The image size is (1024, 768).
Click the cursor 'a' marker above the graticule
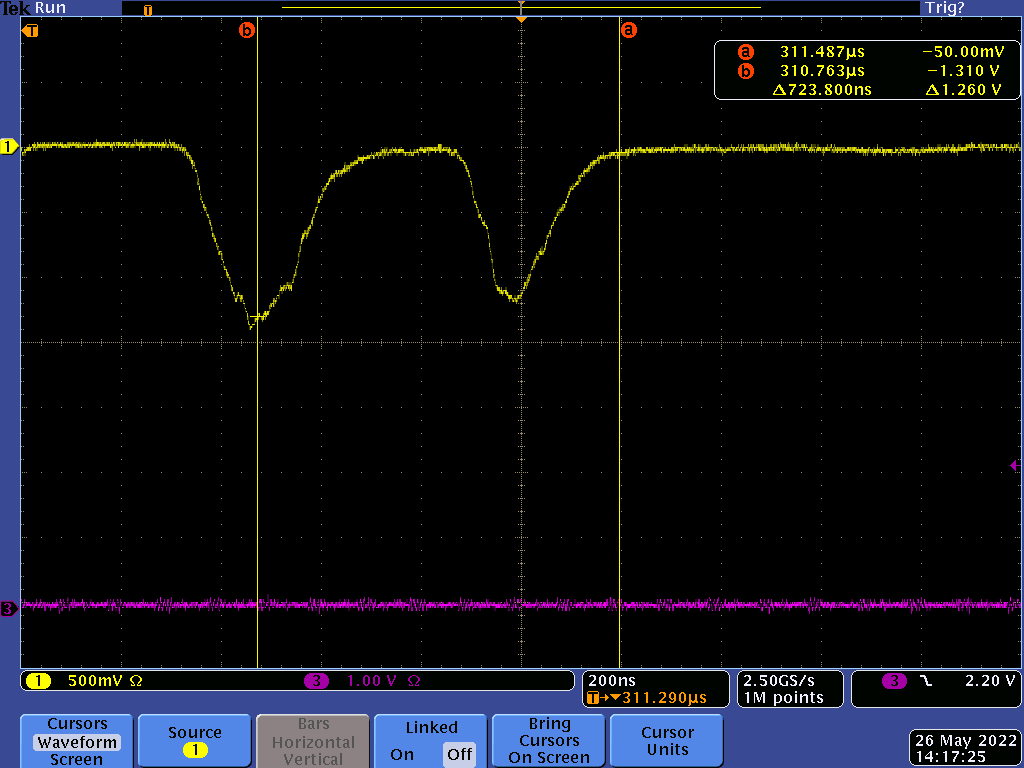point(628,30)
